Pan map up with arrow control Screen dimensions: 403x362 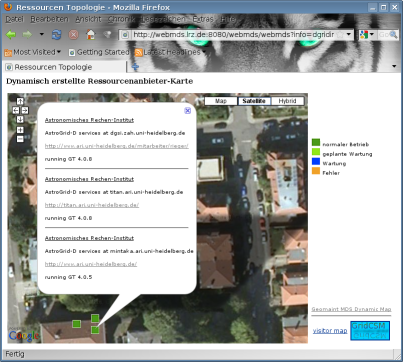click(x=20, y=101)
